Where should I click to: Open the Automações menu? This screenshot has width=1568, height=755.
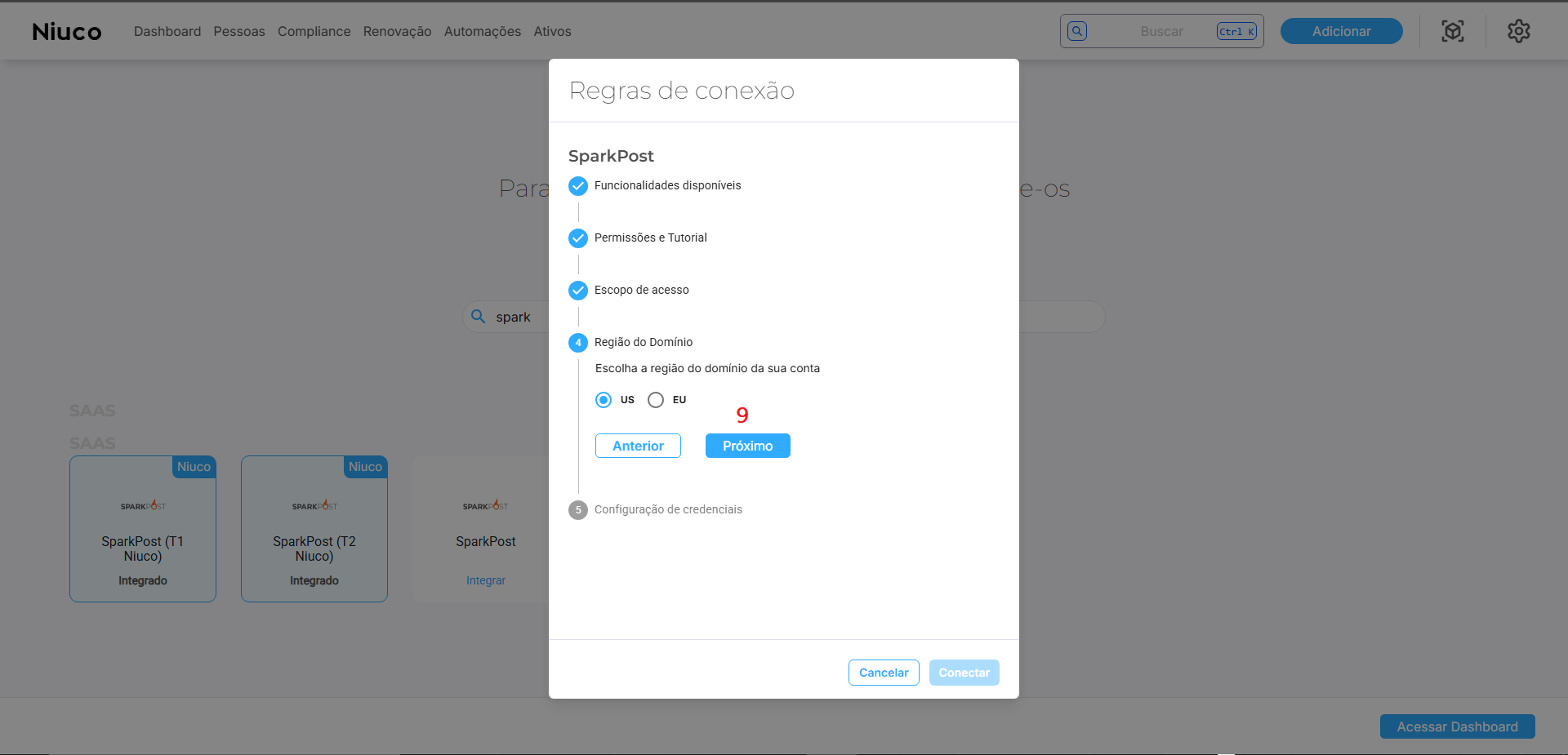click(483, 31)
